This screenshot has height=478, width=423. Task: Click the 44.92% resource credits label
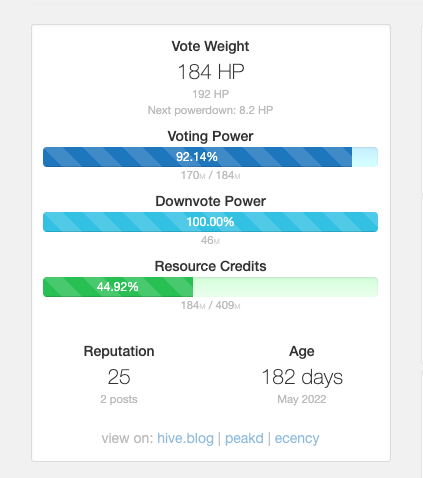tap(118, 287)
